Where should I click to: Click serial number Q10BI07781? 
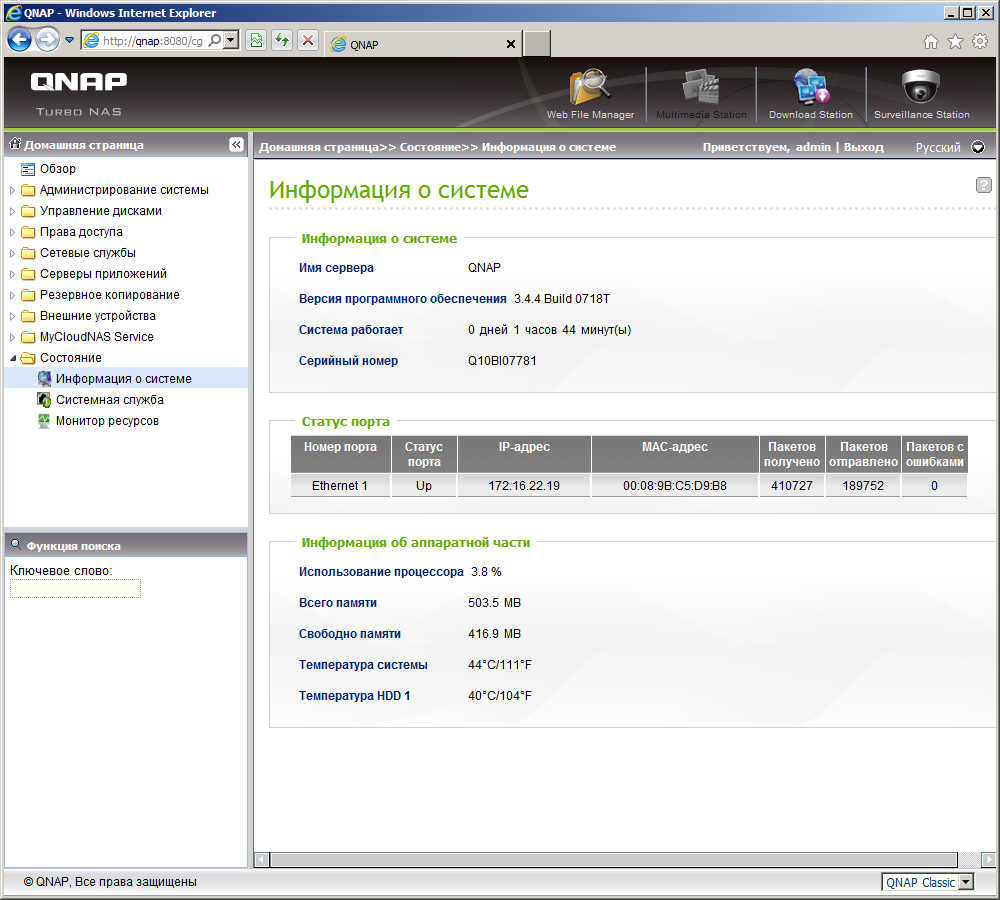(502, 360)
